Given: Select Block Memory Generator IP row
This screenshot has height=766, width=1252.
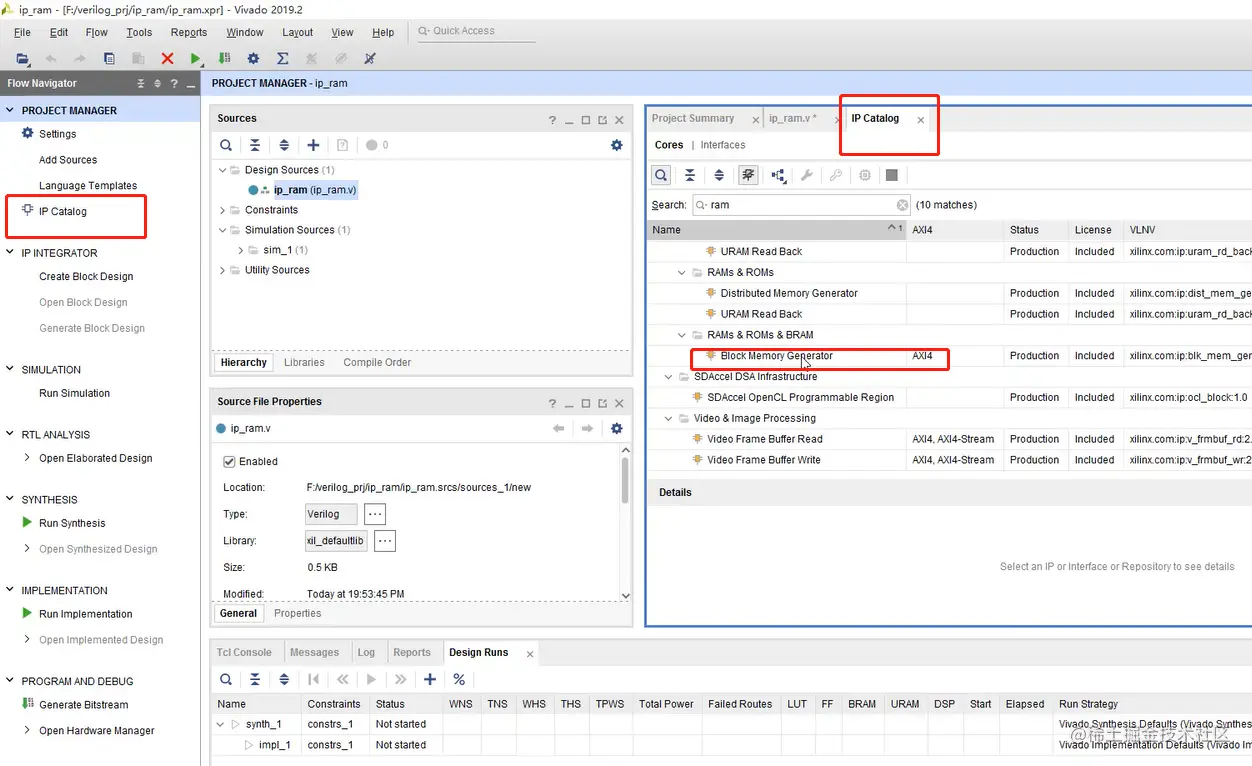Looking at the screenshot, I should [x=949, y=356].
